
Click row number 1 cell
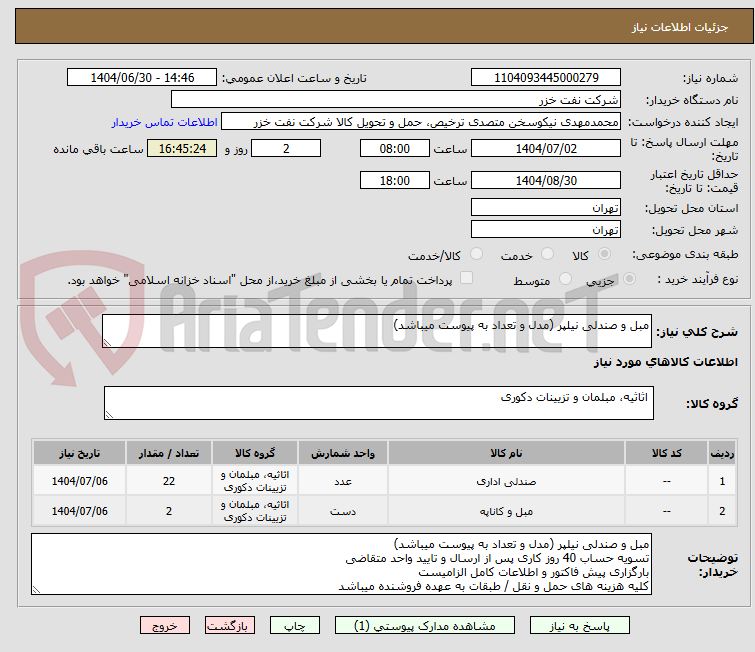coord(722,481)
